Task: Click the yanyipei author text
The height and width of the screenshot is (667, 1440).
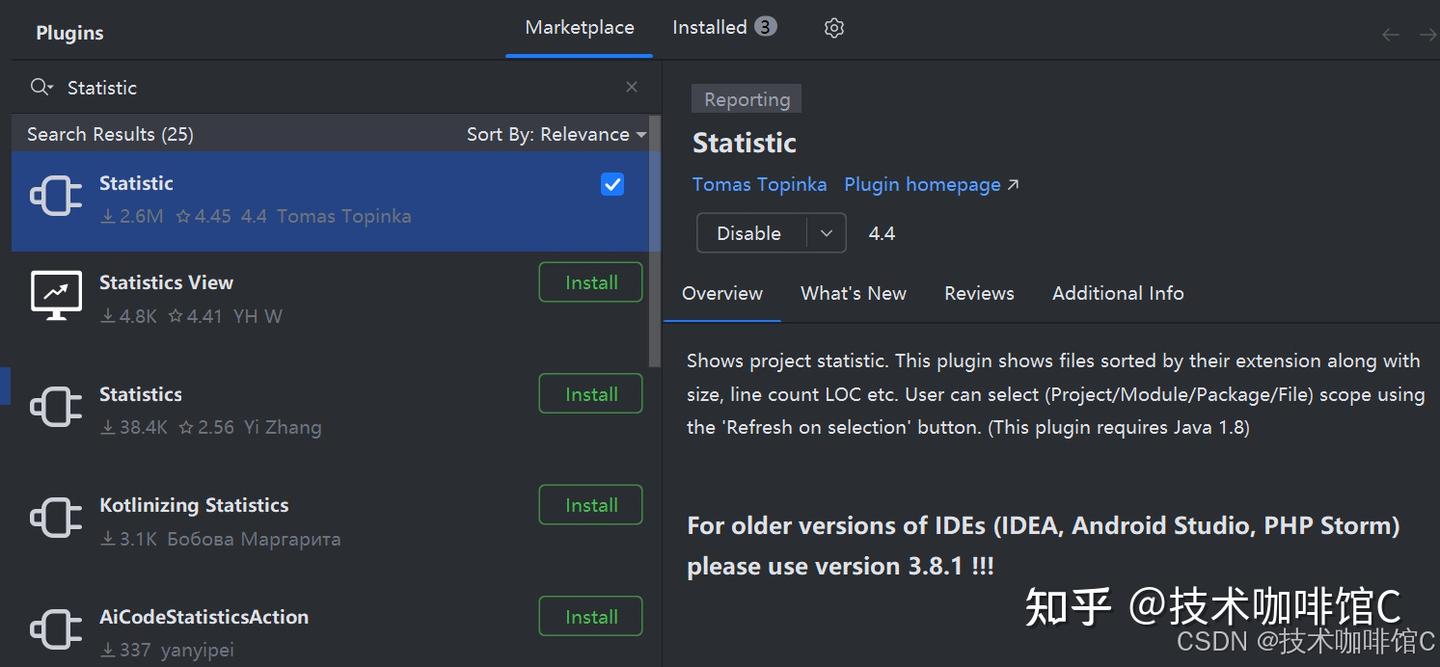Action: (200, 650)
